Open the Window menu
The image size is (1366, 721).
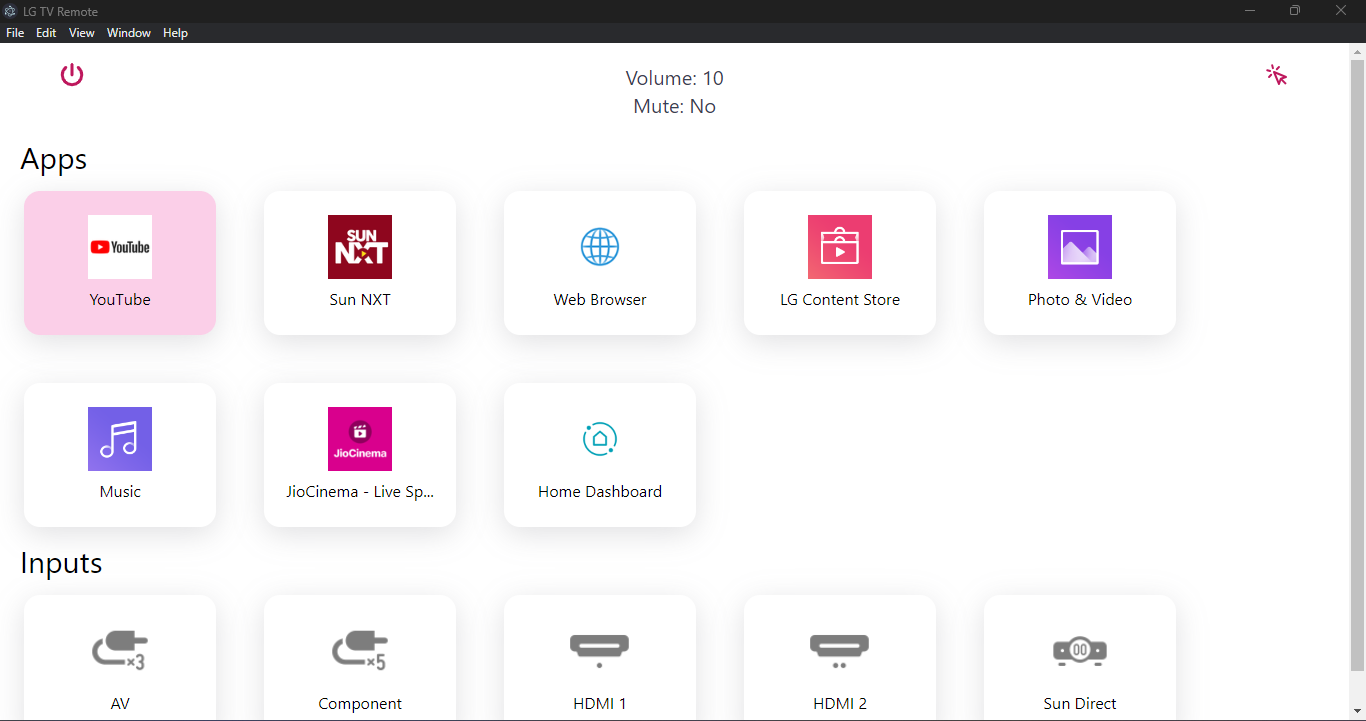(129, 33)
